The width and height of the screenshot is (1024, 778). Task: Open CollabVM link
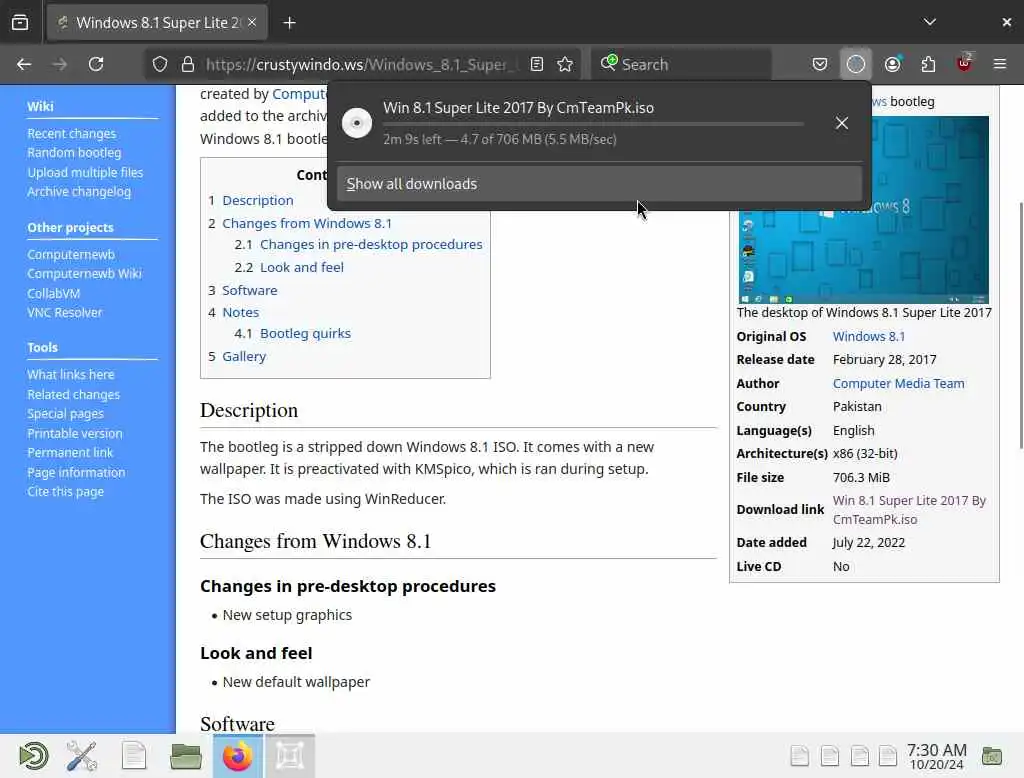click(x=54, y=293)
